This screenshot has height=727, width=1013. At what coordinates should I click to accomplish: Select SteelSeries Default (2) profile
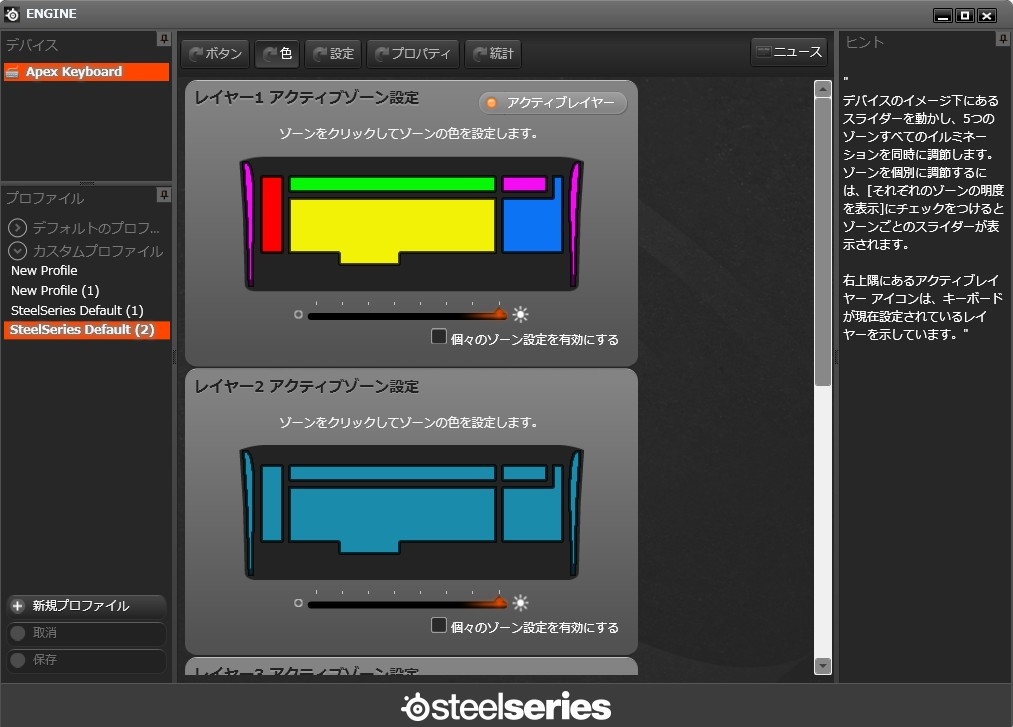[x=87, y=330]
